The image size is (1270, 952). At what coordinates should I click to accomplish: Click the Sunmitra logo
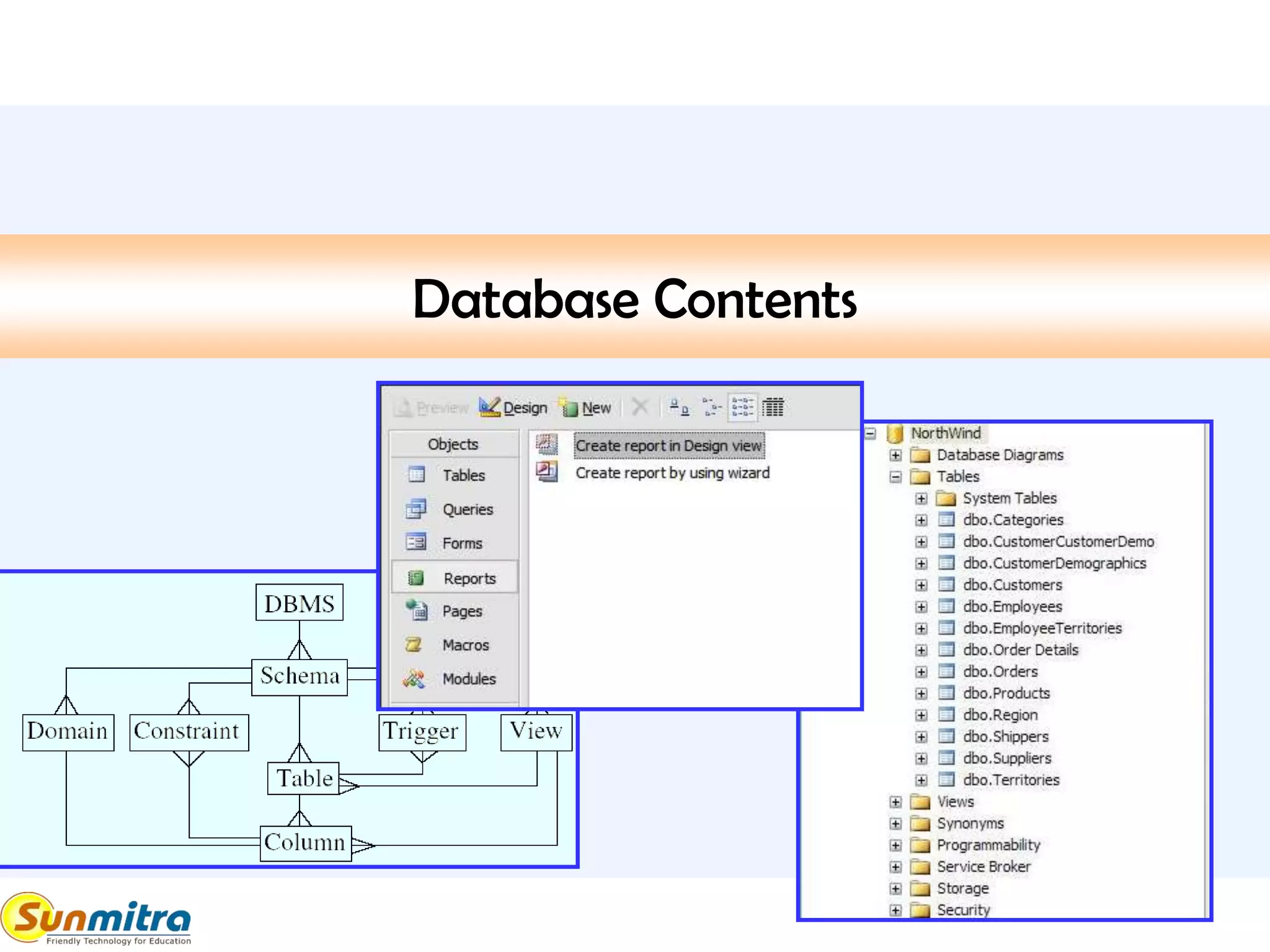pyautogui.click(x=96, y=919)
